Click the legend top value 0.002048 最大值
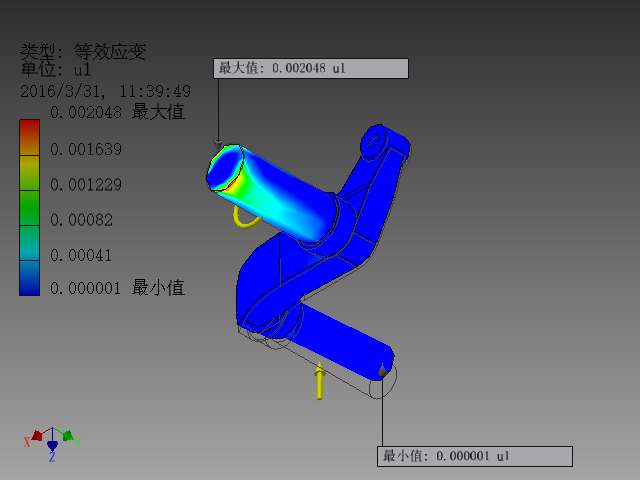 click(118, 112)
